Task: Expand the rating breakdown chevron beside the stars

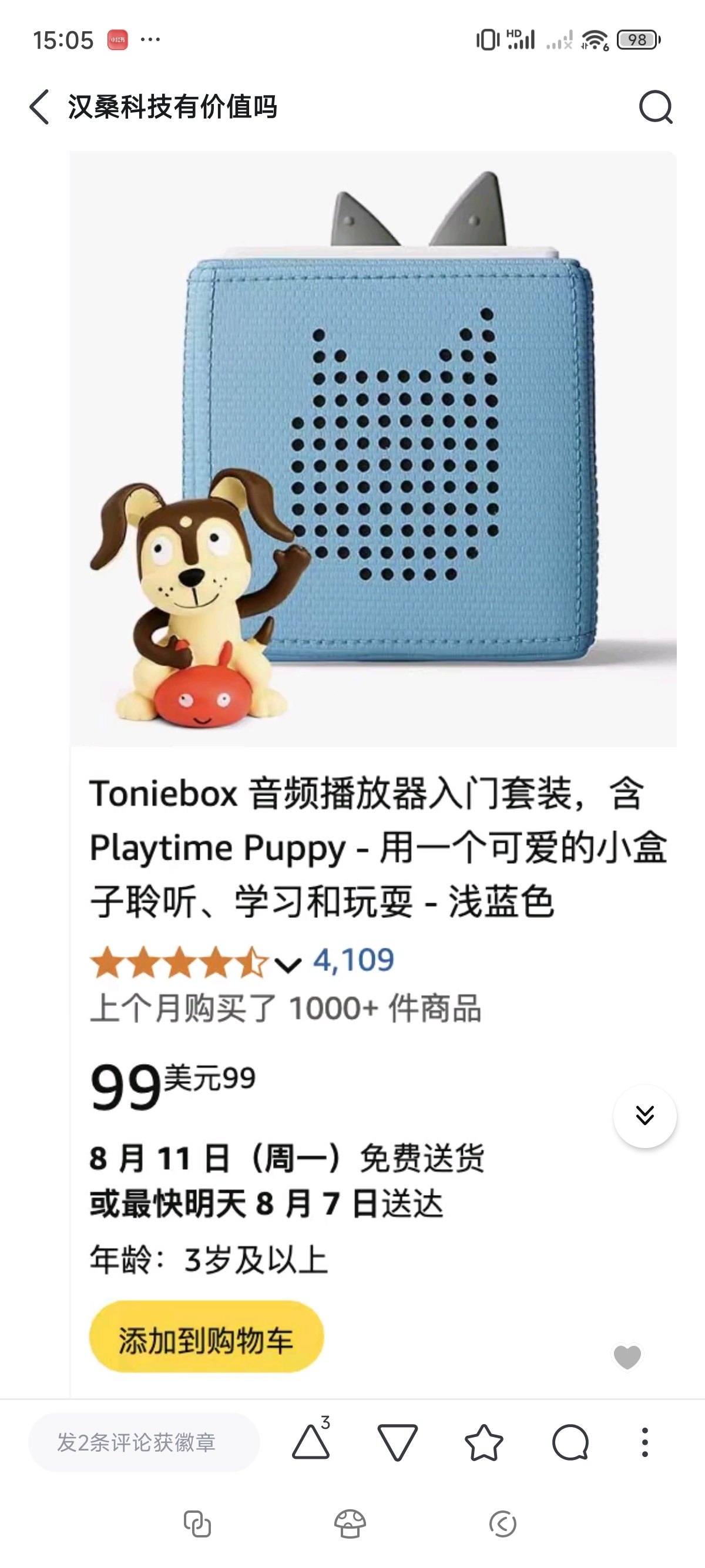Action: pos(287,964)
